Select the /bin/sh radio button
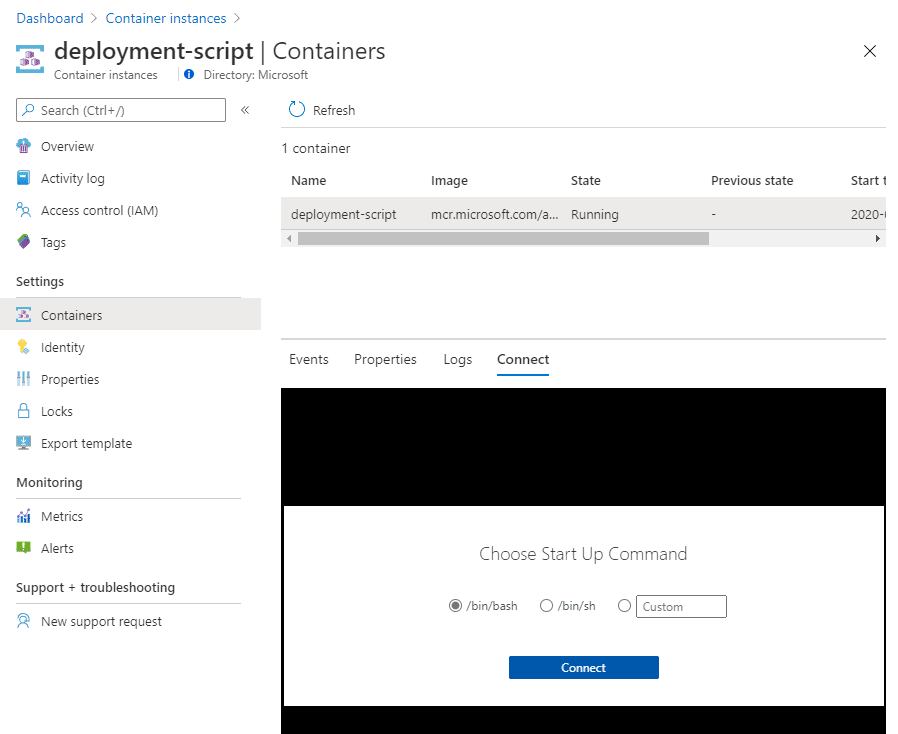Viewport: 898px width, 734px height. coord(546,606)
